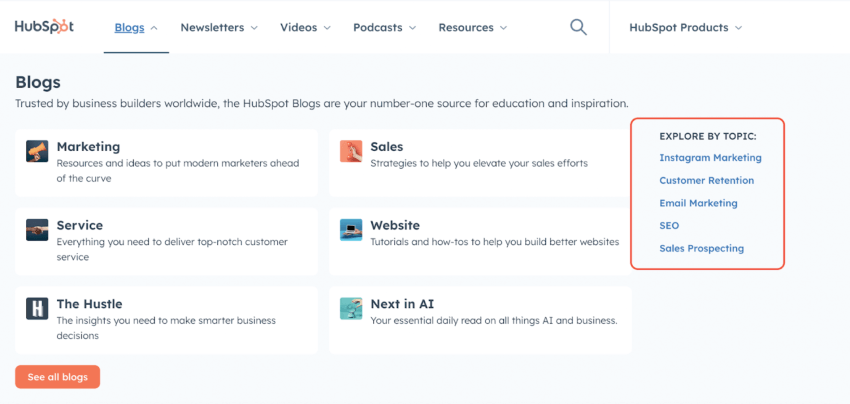Click the Marketing blog icon

[x=37, y=151]
